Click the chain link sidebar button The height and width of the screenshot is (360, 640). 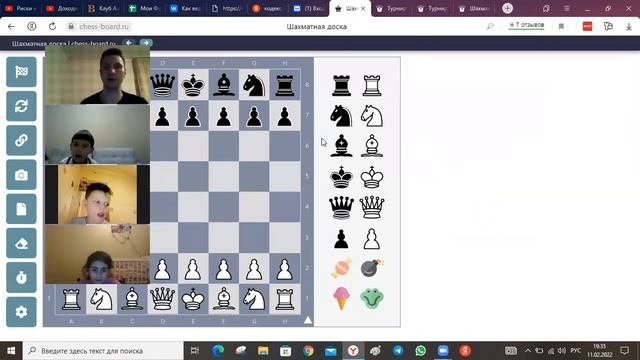tap(21, 140)
